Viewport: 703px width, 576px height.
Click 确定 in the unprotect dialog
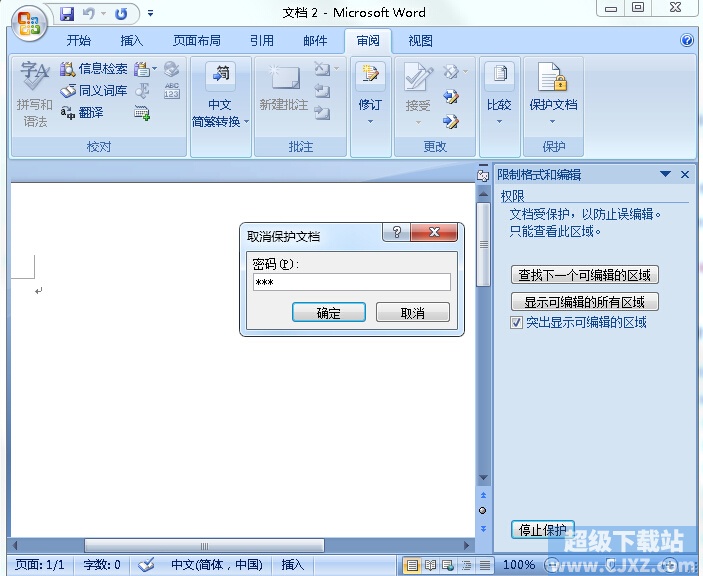(328, 313)
